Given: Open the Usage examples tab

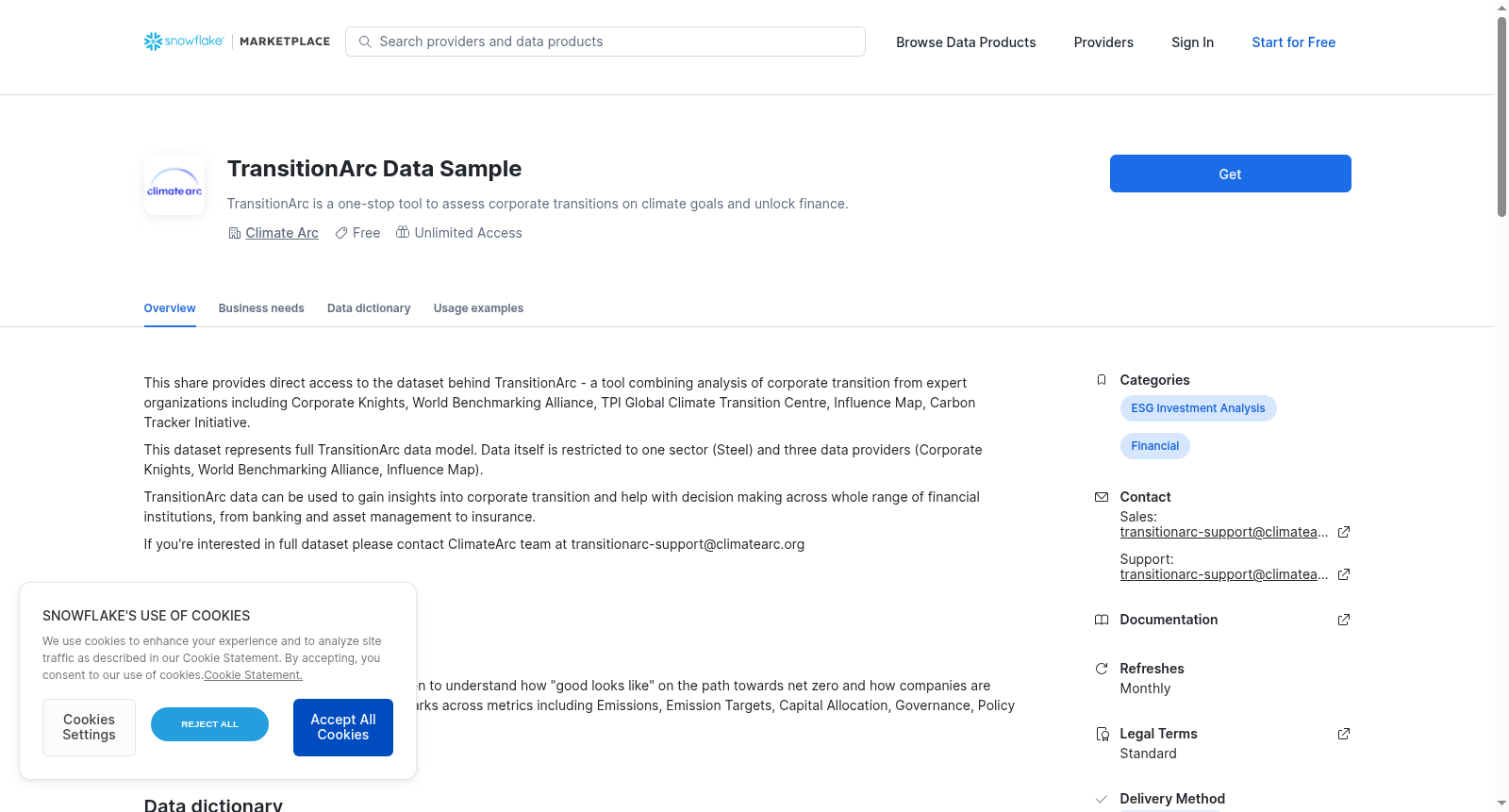Looking at the screenshot, I should (478, 308).
